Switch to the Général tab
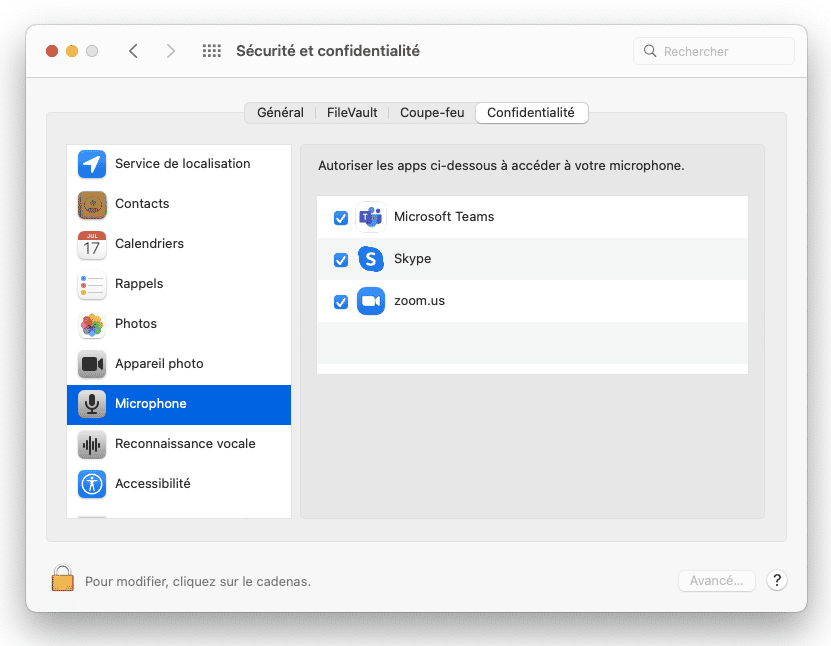The height and width of the screenshot is (646, 831). click(x=280, y=113)
